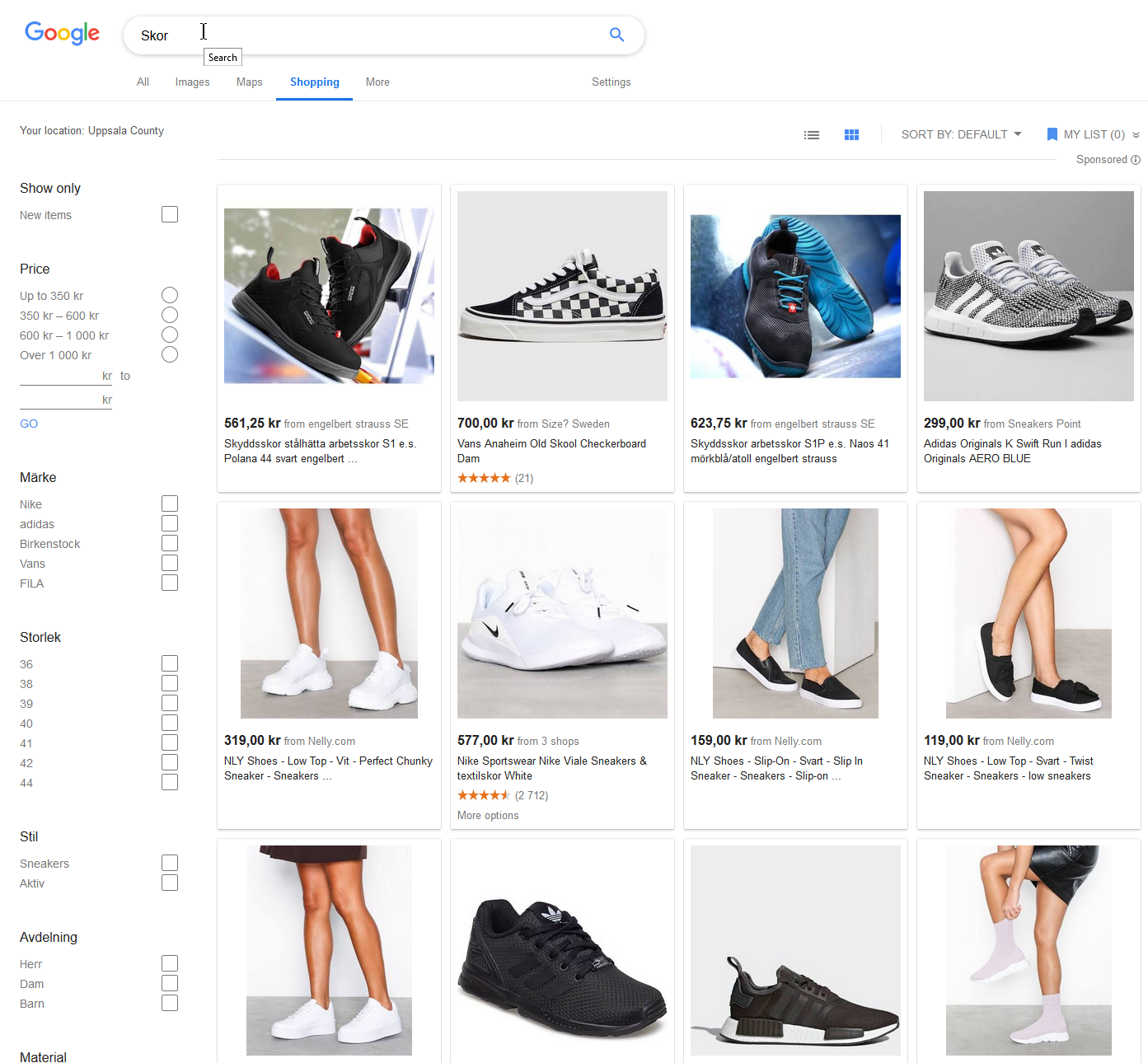Select the Over 1 000 kr option
Screen dimensions: 1148x1063
(170, 354)
